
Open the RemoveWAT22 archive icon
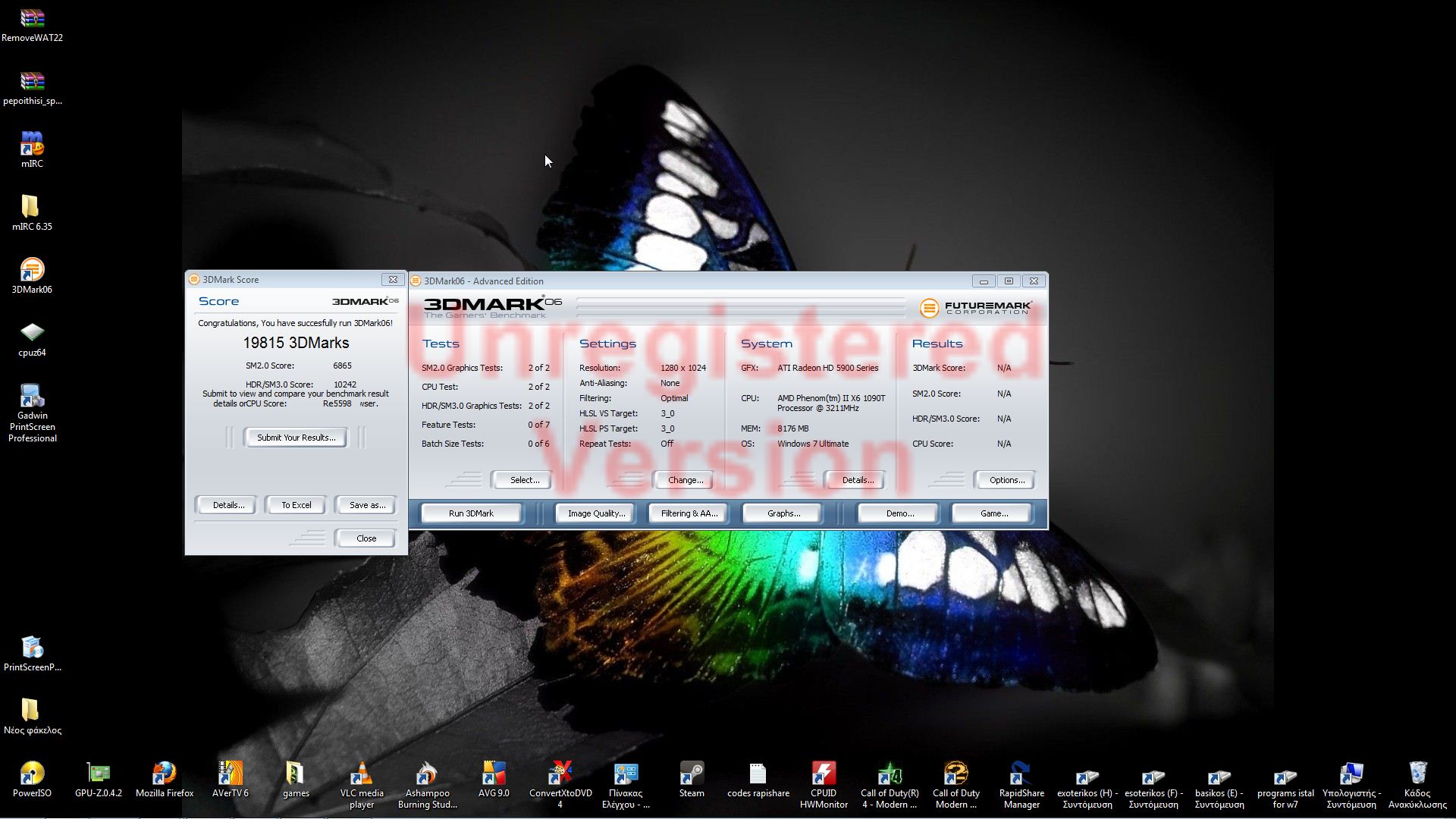(32, 18)
